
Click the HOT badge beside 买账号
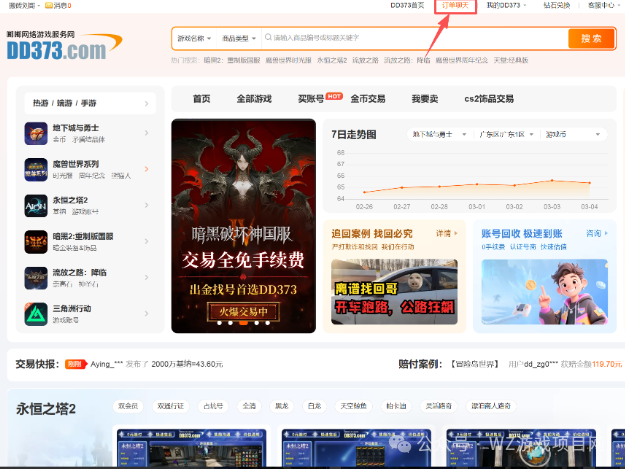(x=334, y=96)
